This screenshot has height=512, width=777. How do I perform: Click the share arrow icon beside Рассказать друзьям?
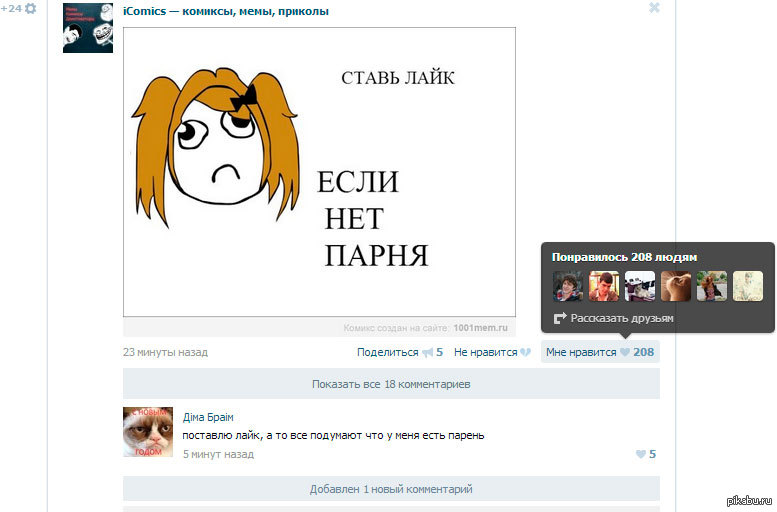pos(559,318)
